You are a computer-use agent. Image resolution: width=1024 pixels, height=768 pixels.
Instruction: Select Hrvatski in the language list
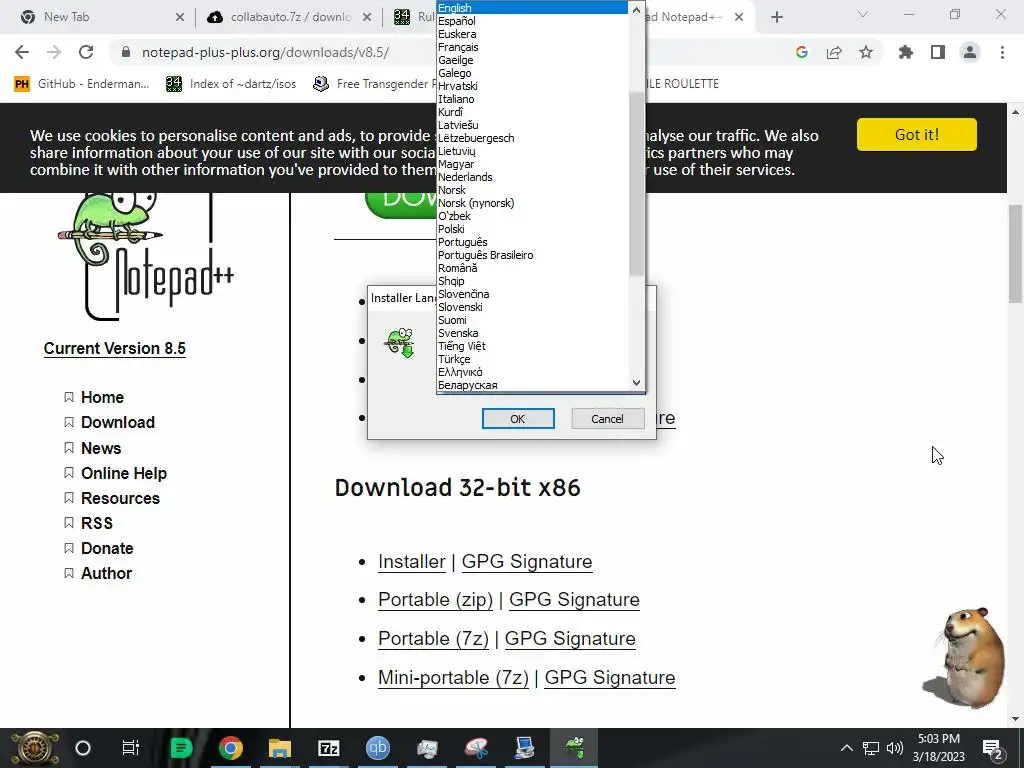click(532, 86)
